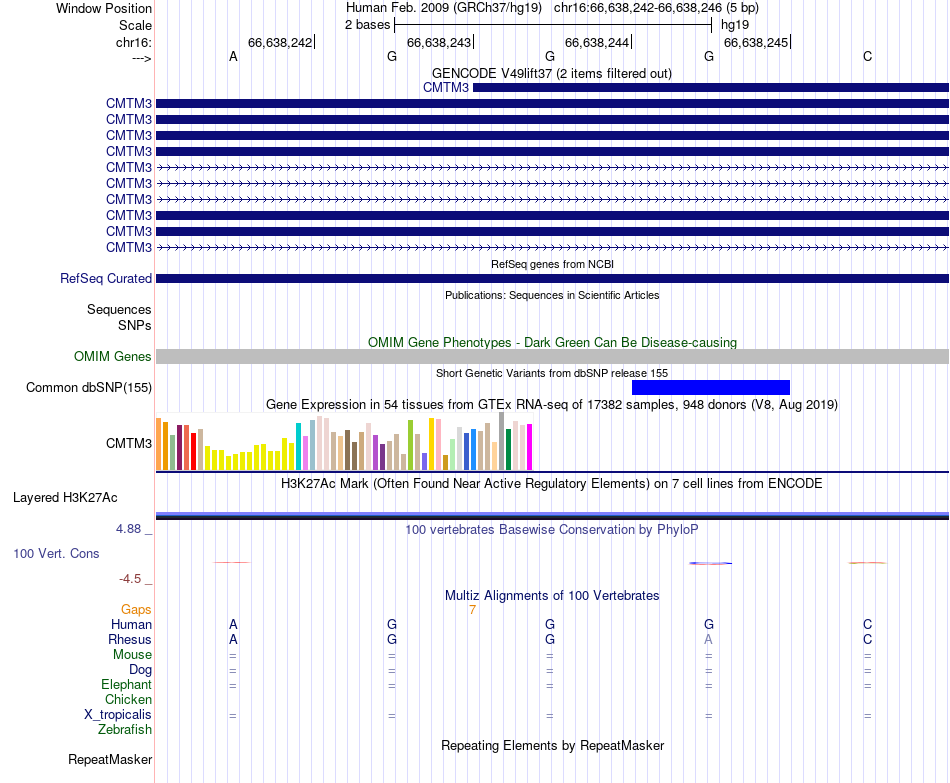Click the bright blue dbSNP variant bar
This screenshot has width=950, height=783.
(x=711, y=387)
